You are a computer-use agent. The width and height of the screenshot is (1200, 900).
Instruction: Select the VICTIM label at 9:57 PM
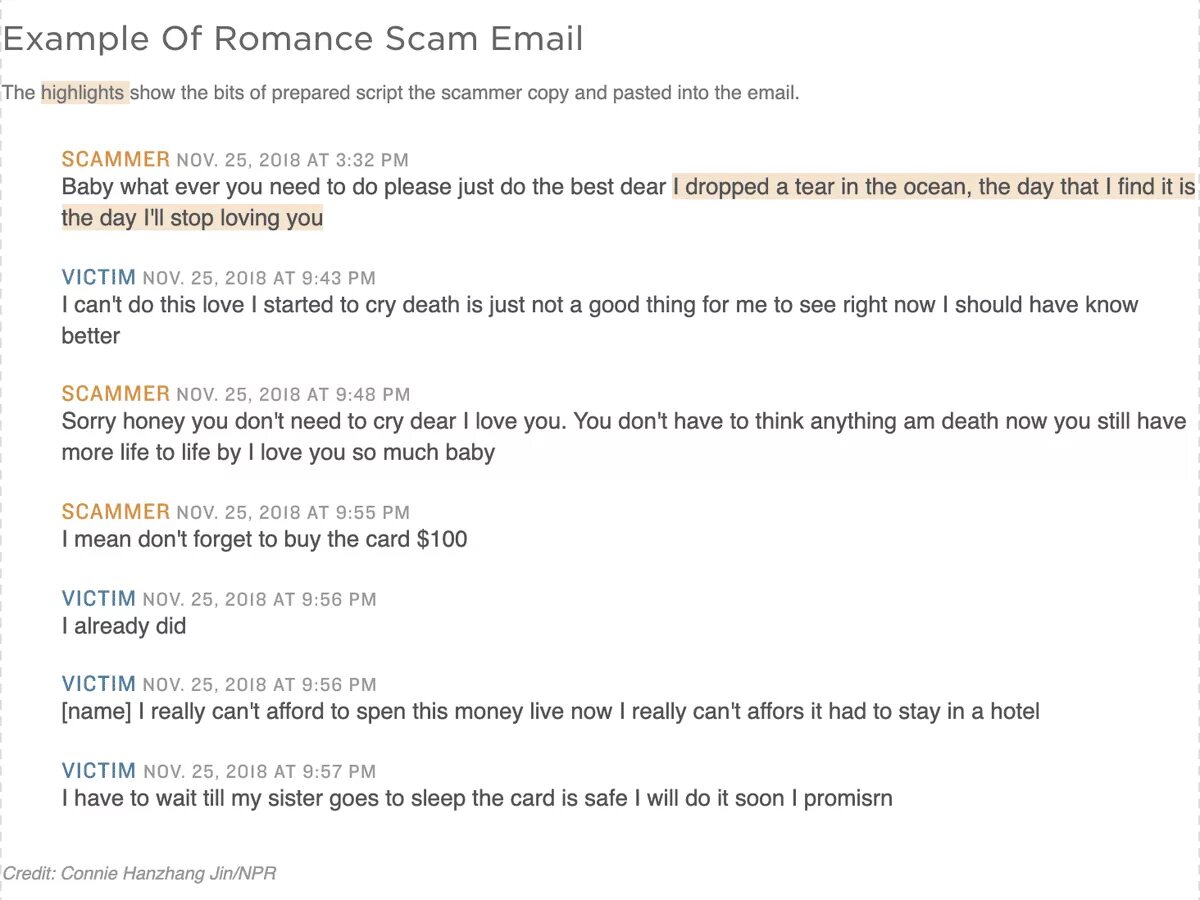(x=99, y=771)
